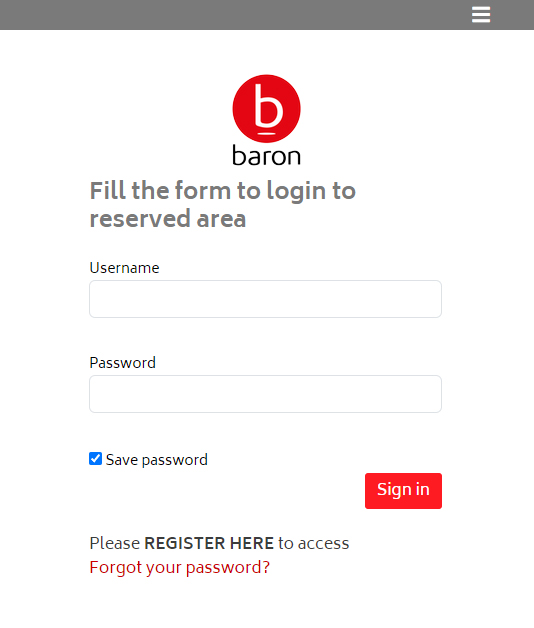Open the Forgot your password link
The height and width of the screenshot is (628, 534).
179,568
